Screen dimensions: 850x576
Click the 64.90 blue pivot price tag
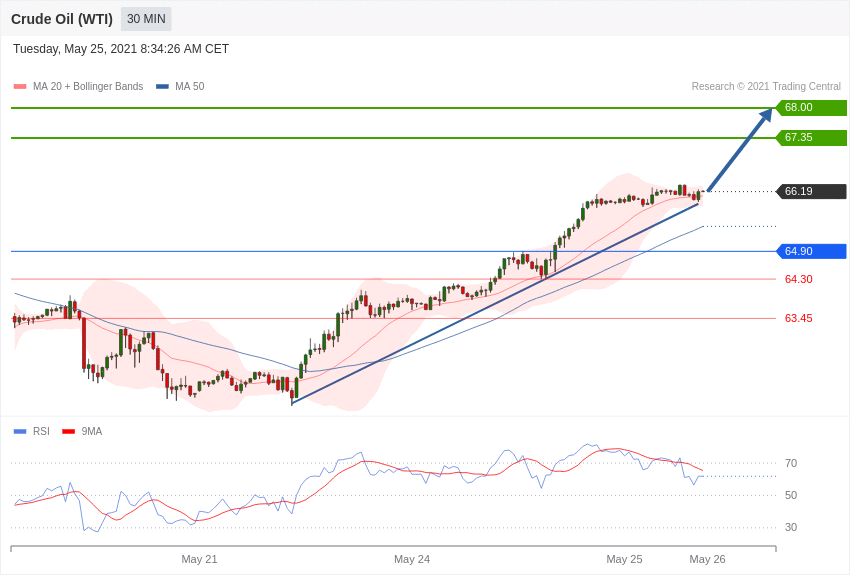[x=811, y=252]
